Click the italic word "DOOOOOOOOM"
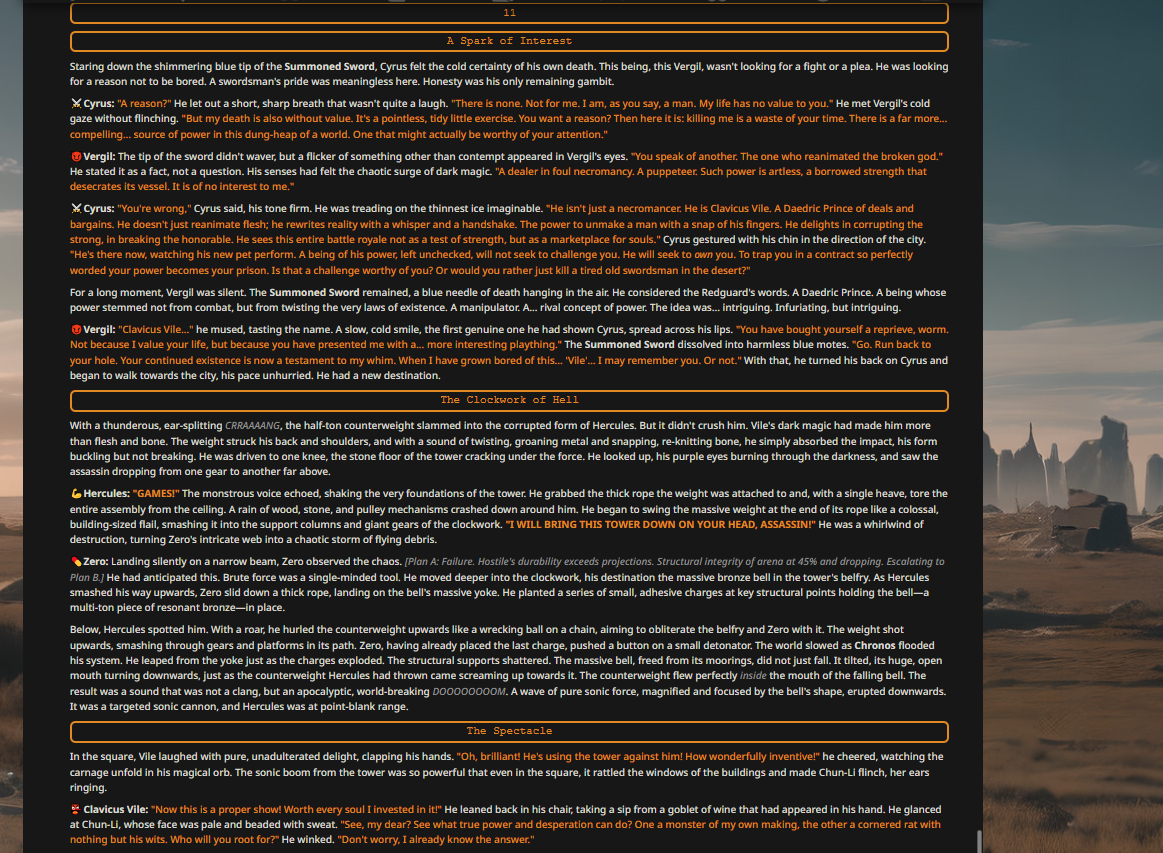This screenshot has height=853, width=1163. pyautogui.click(x=469, y=692)
